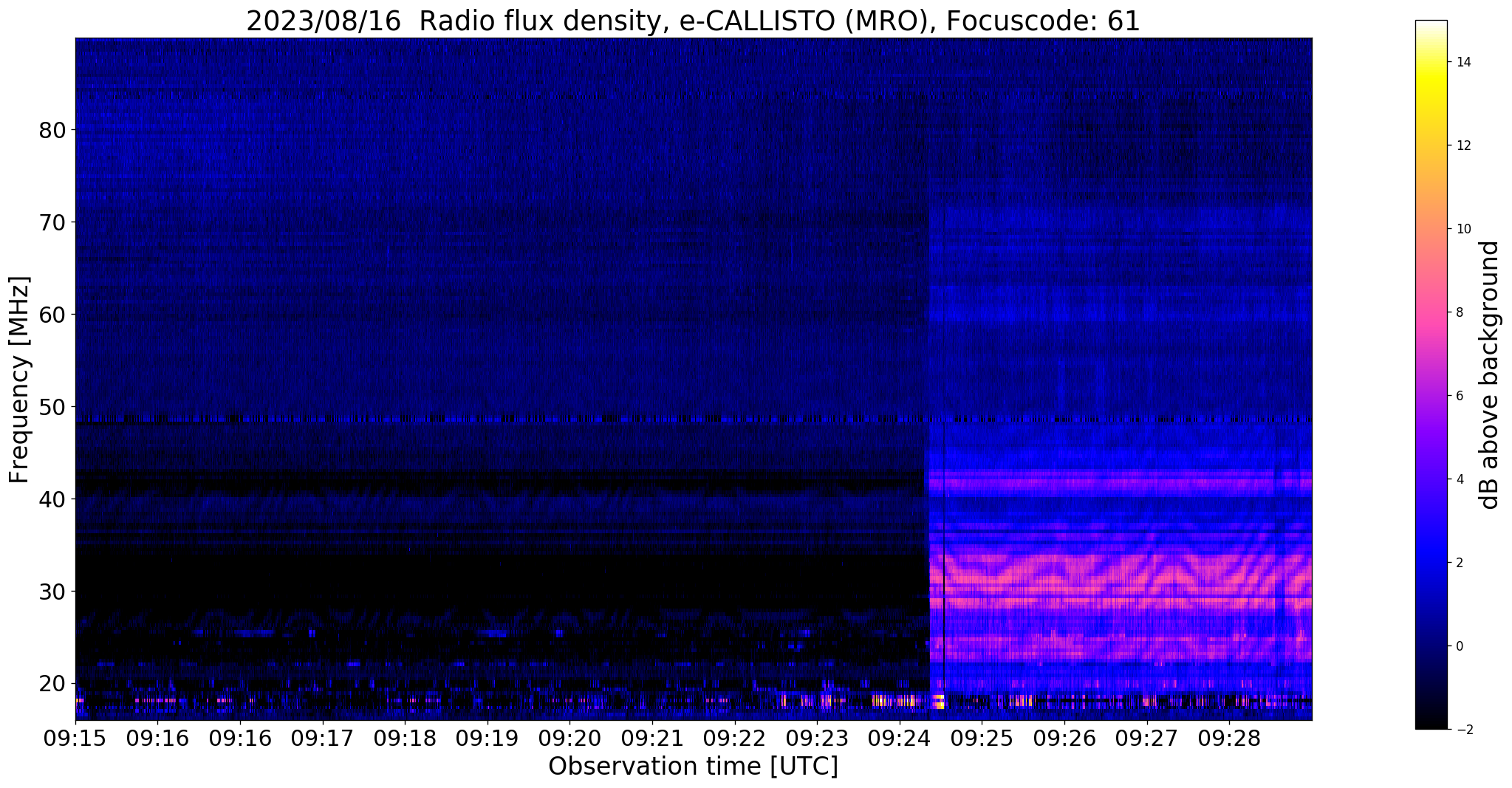Click the 09:26 time tick label
This screenshot has height=788, width=1512.
(1064, 739)
